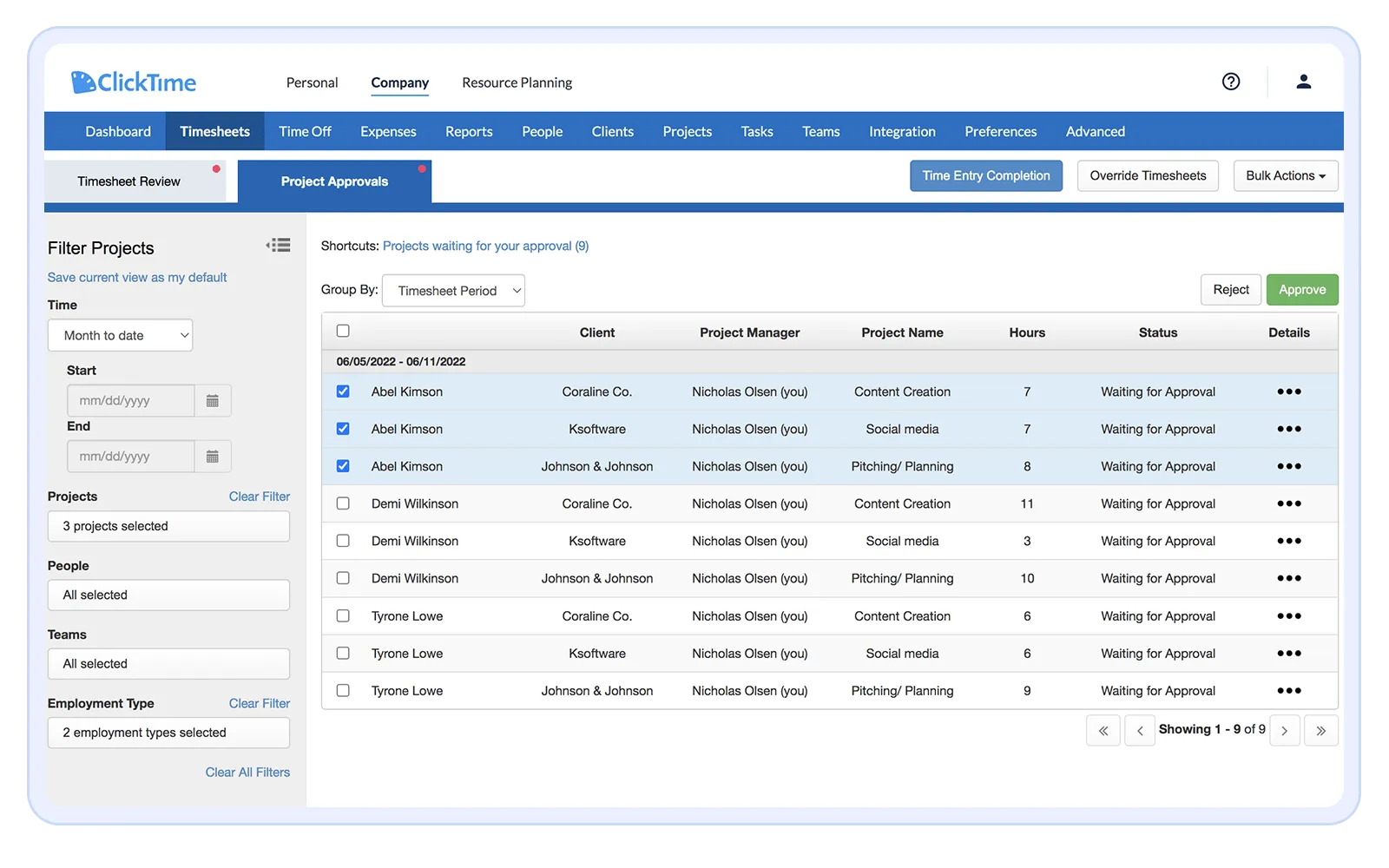Click Override Timesheets button
The image size is (1389, 868).
coord(1148,176)
